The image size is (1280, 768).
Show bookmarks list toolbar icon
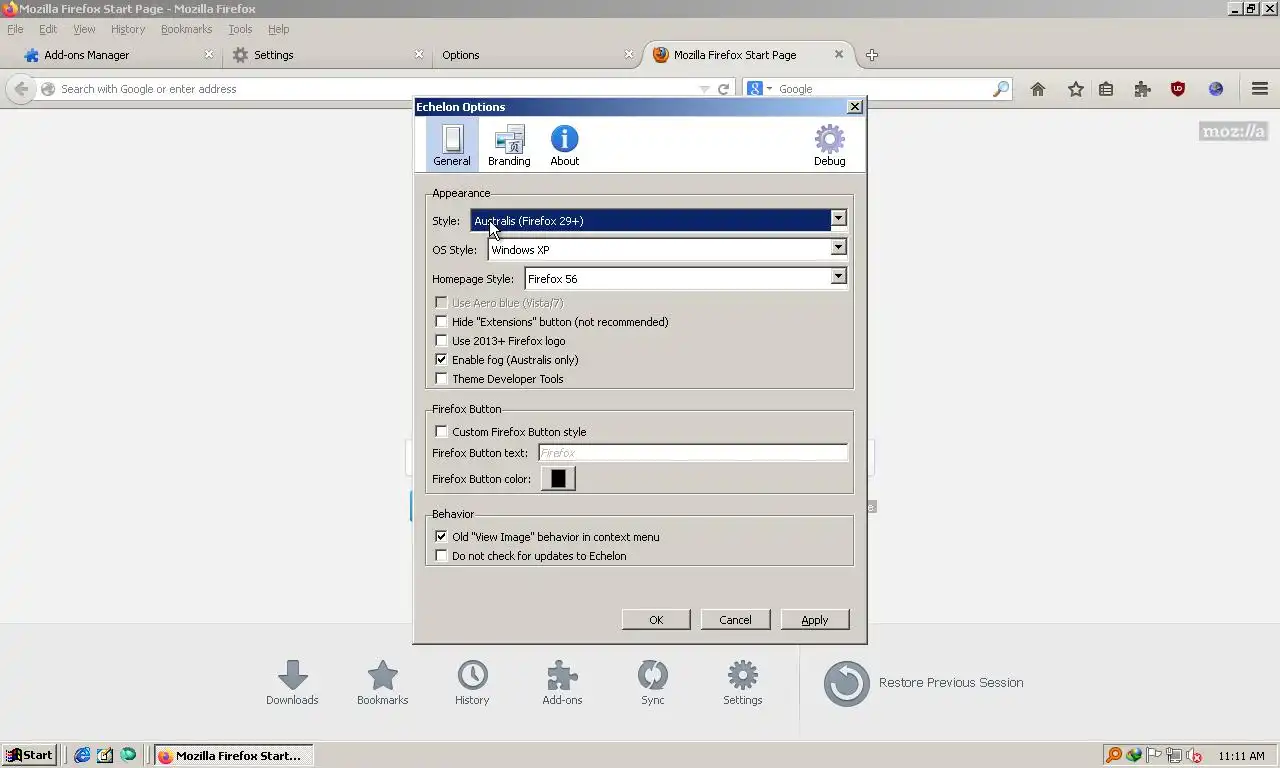pyautogui.click(x=1106, y=89)
